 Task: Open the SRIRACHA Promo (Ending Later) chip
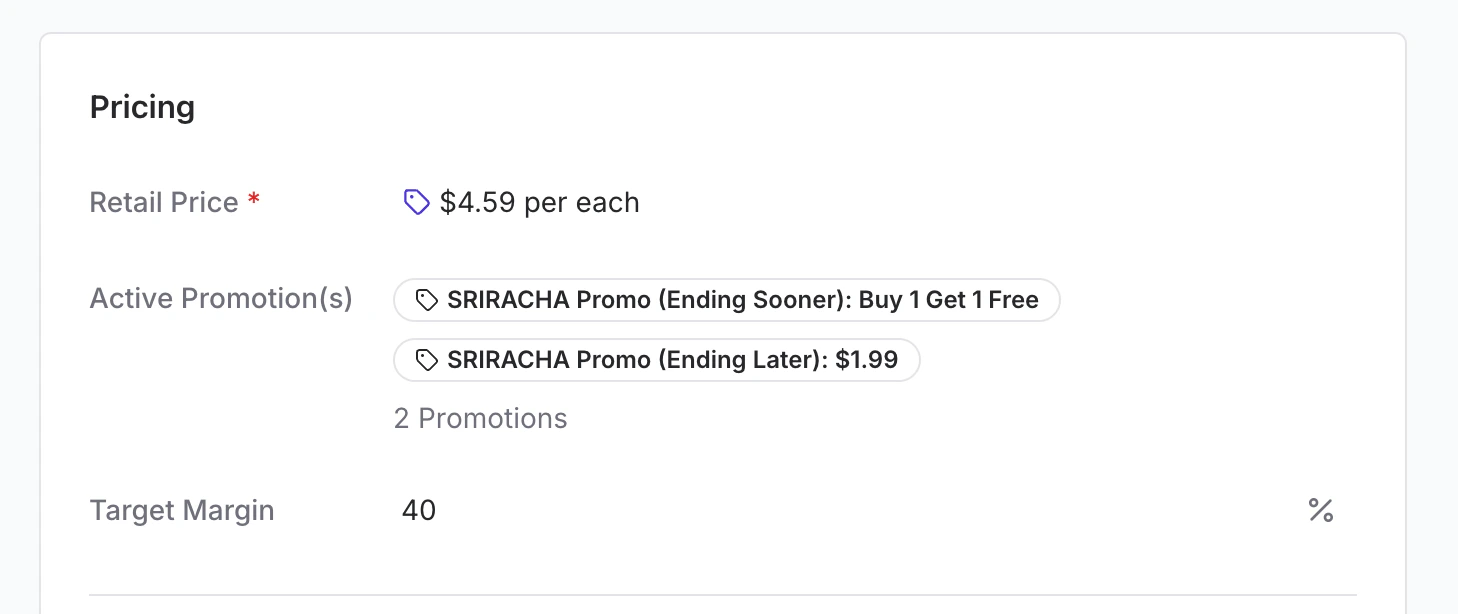coord(656,360)
